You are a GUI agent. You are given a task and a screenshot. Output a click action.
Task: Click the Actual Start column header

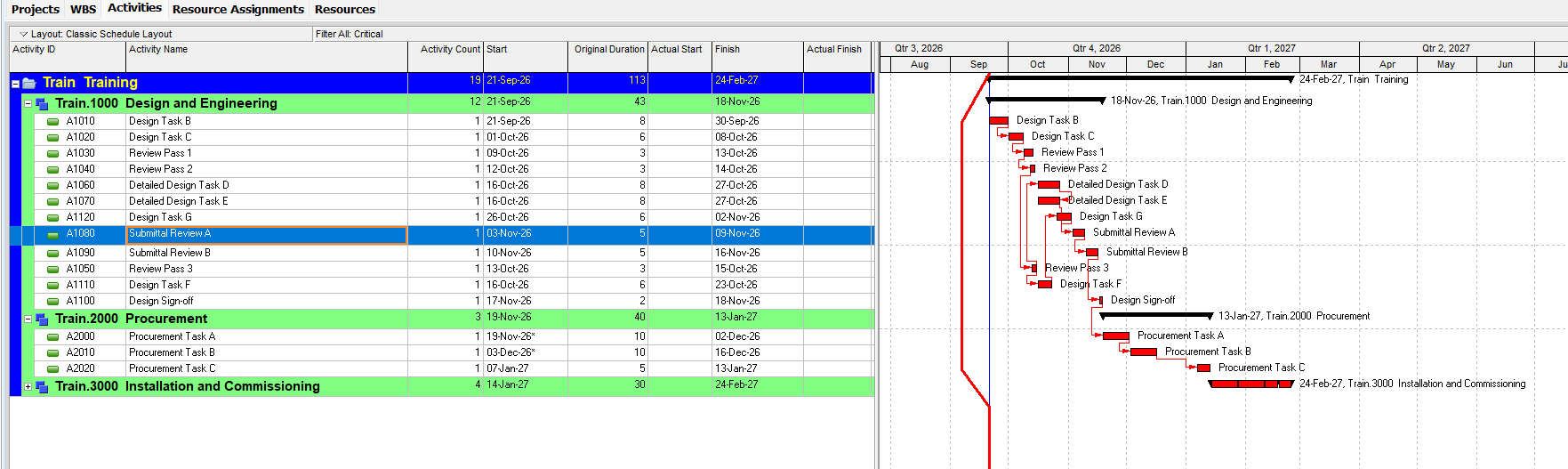point(679,56)
